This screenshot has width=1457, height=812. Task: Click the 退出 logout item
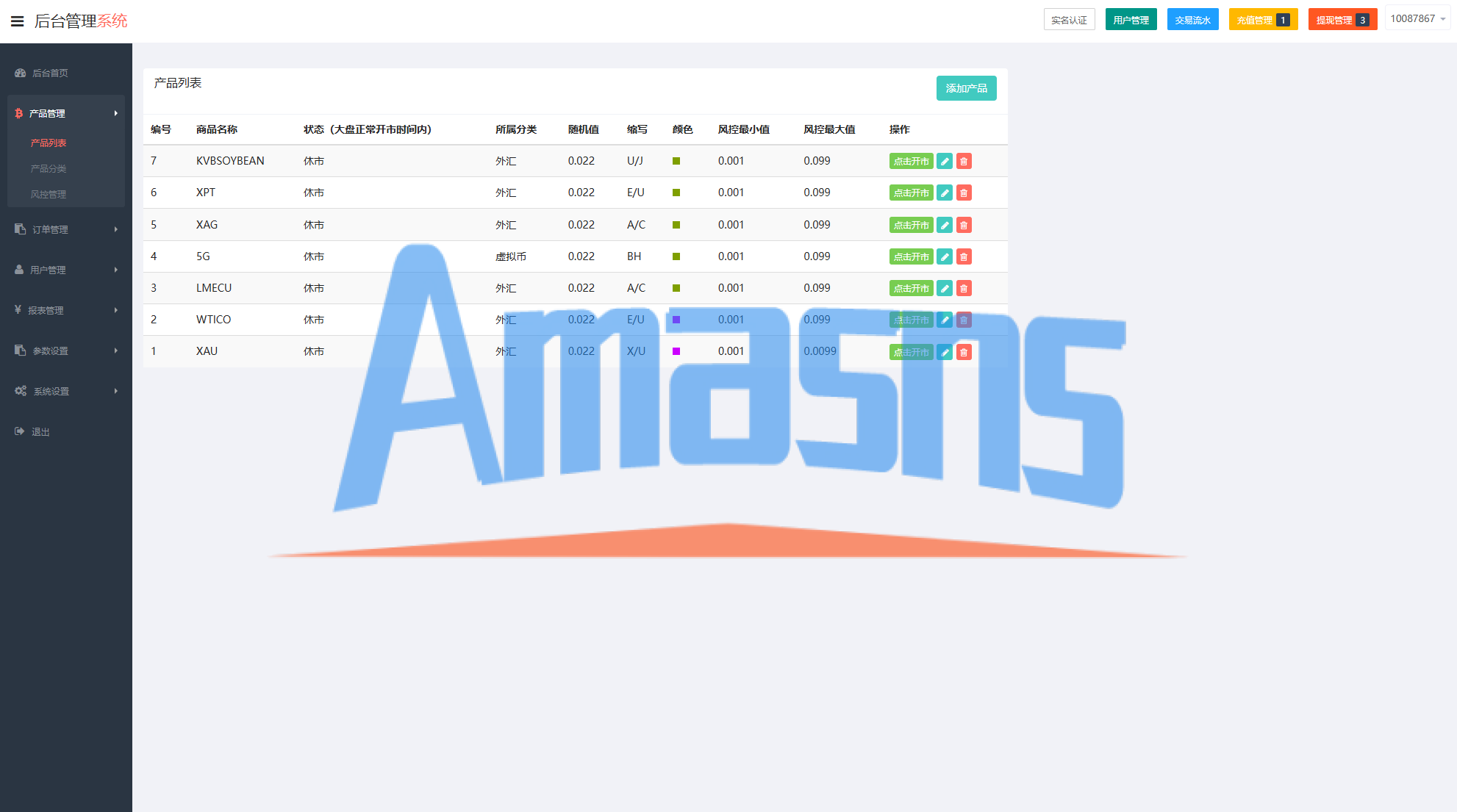pos(40,432)
